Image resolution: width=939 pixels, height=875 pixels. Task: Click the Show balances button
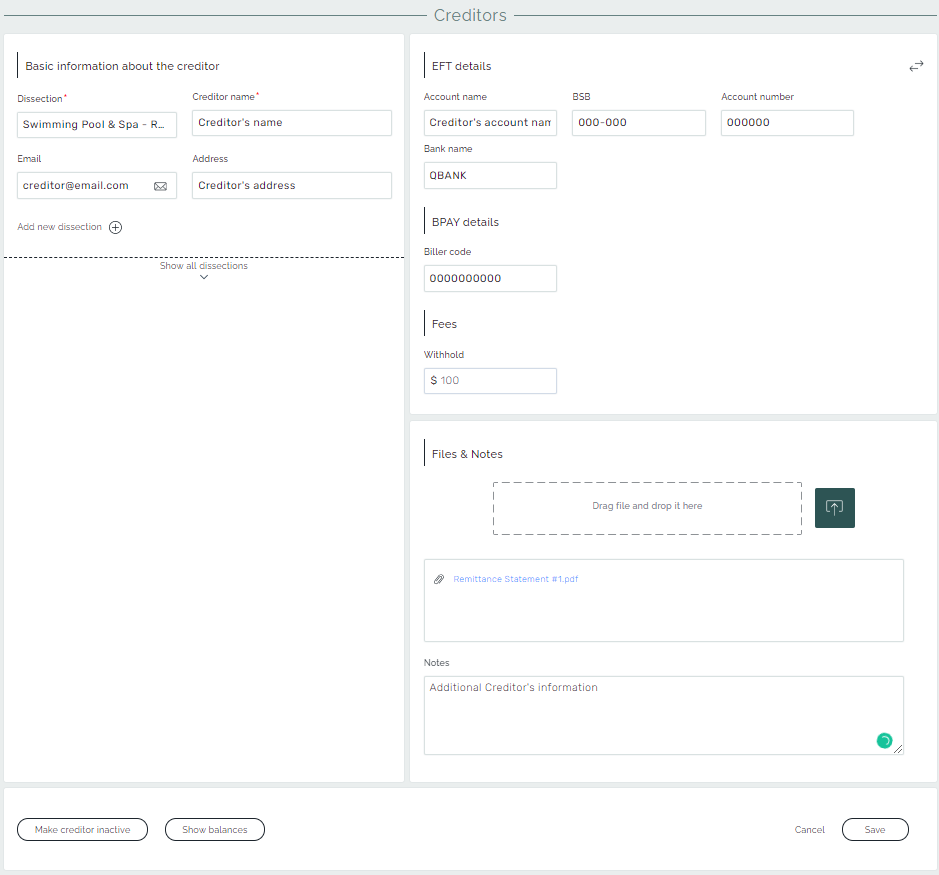pyautogui.click(x=214, y=830)
